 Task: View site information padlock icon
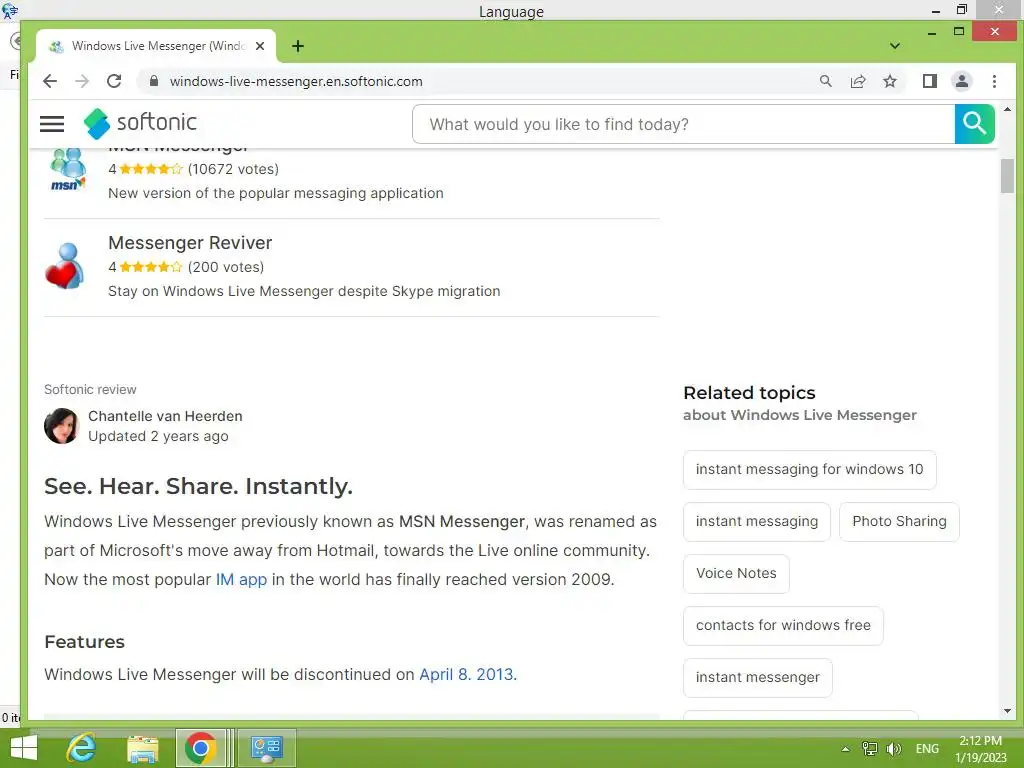(x=153, y=81)
